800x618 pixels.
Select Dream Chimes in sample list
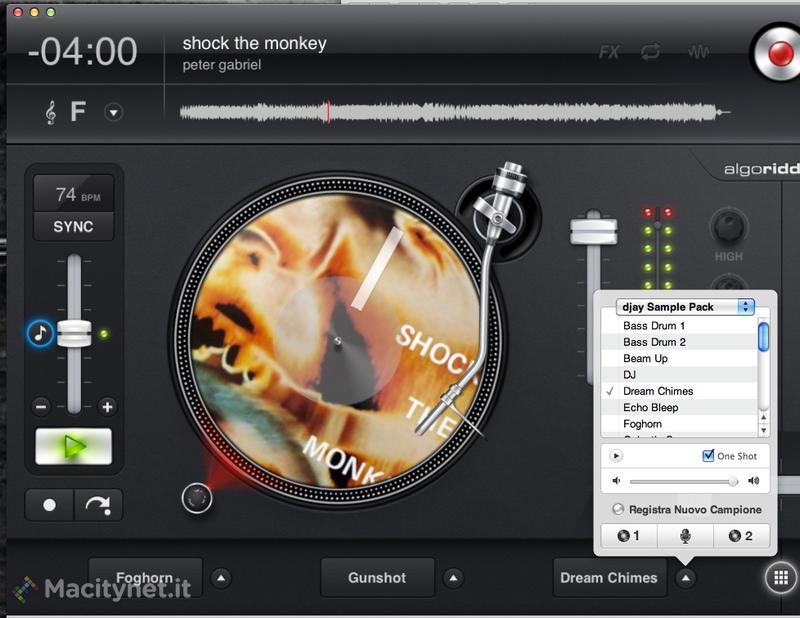(679, 391)
